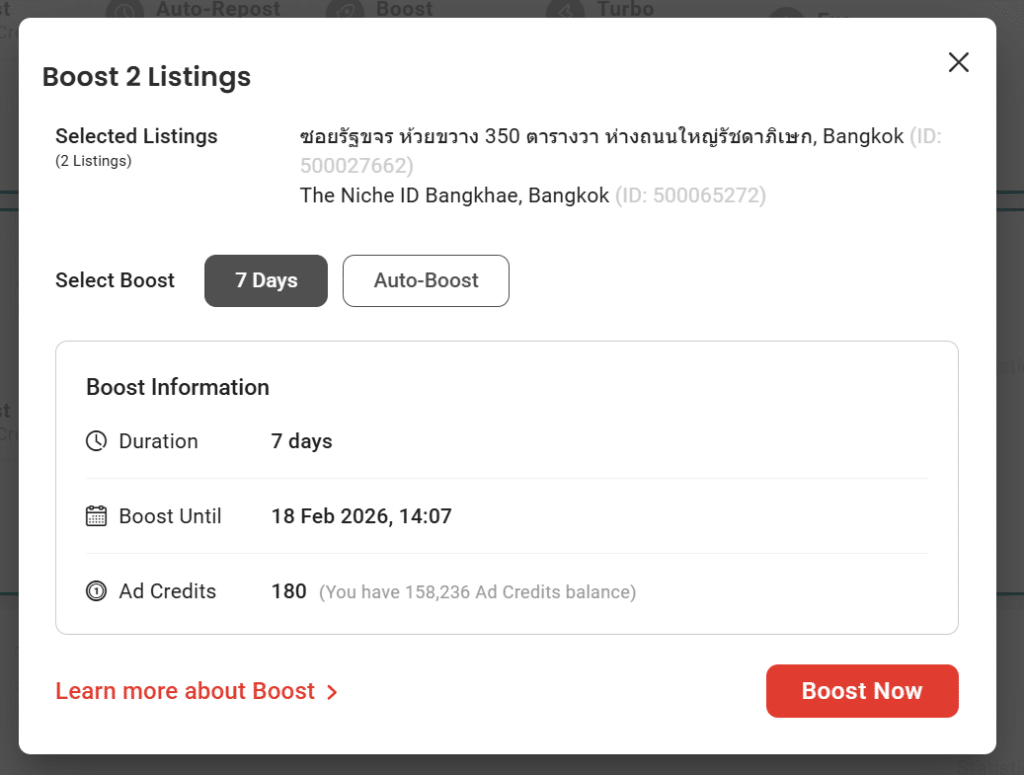Viewport: 1024px width, 775px height.
Task: Click the 18 Feb 2026, 14:07 date value
Action: [x=361, y=516]
